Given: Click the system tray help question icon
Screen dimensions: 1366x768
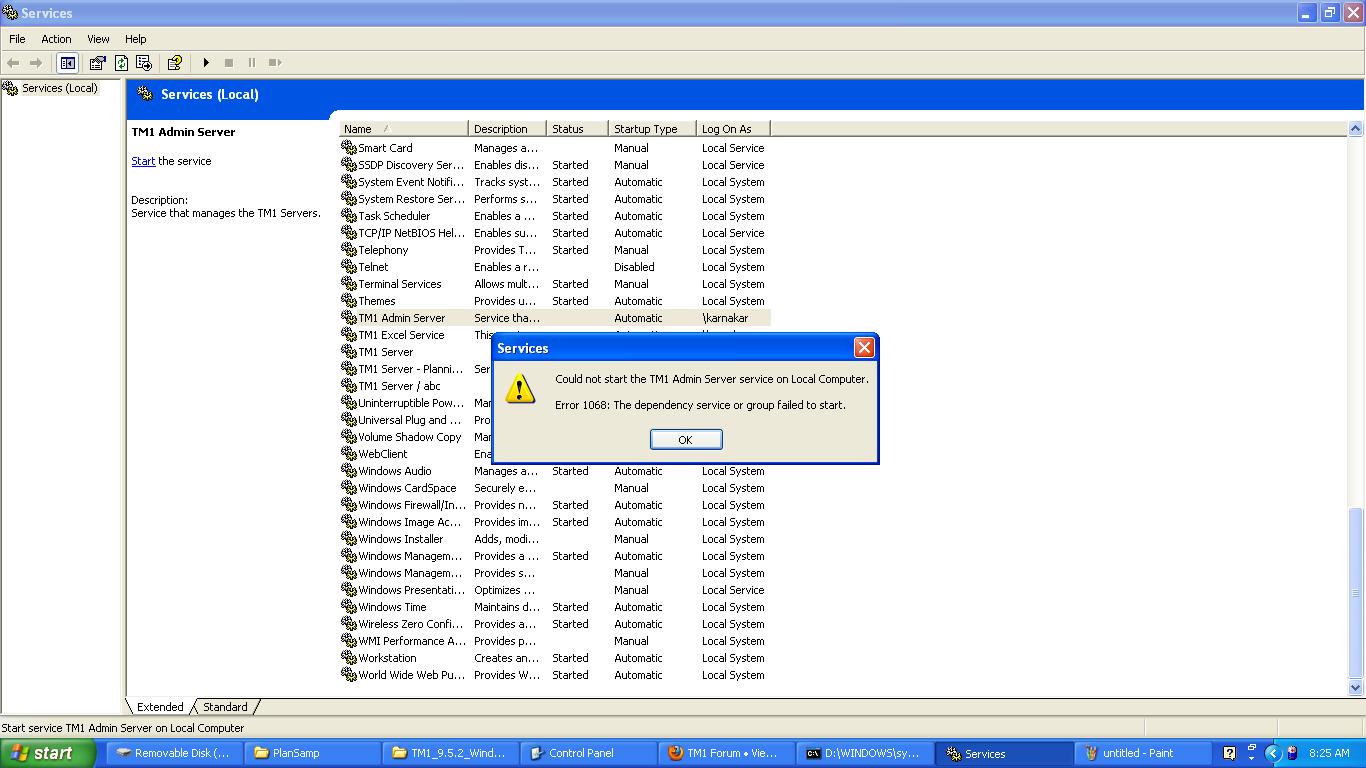Looking at the screenshot, I should pyautogui.click(x=1229, y=753).
